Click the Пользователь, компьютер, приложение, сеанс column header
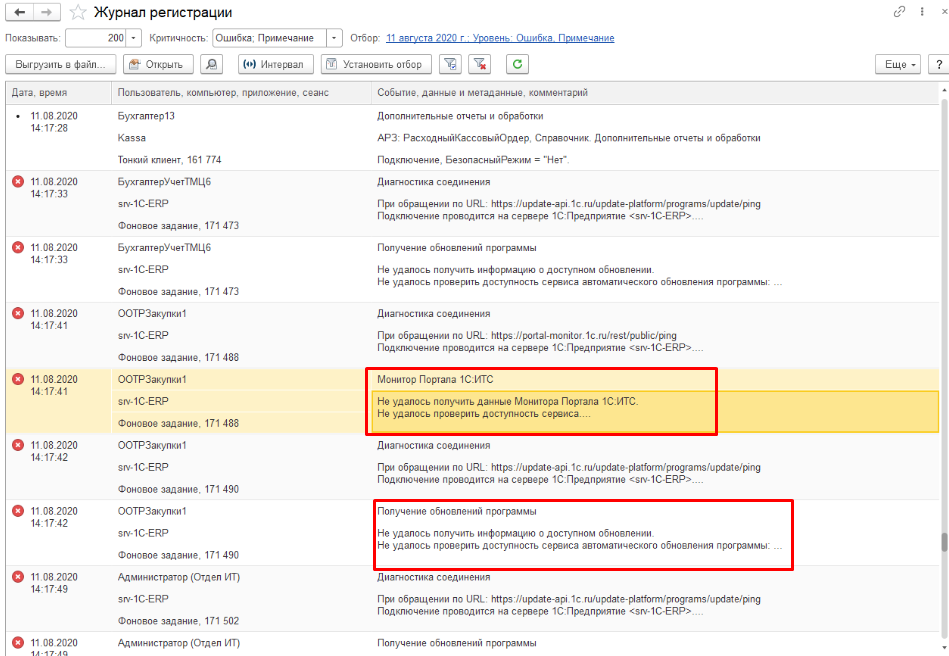The width and height of the screenshot is (949, 656). pos(241,93)
